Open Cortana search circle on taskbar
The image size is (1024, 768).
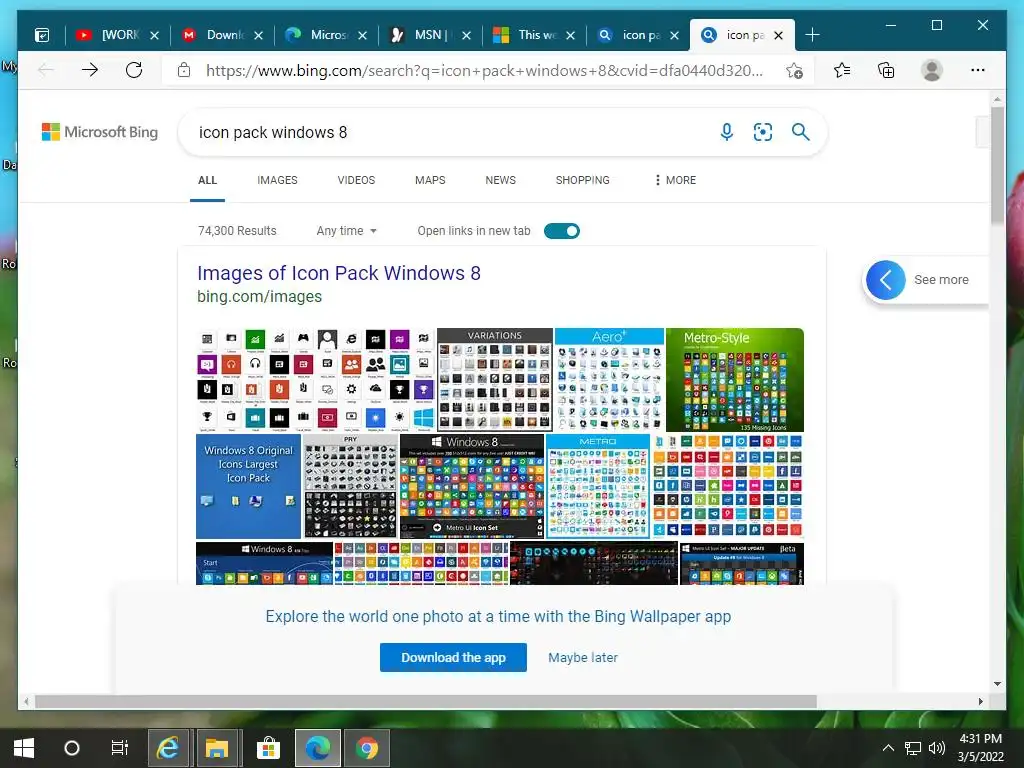coord(72,748)
